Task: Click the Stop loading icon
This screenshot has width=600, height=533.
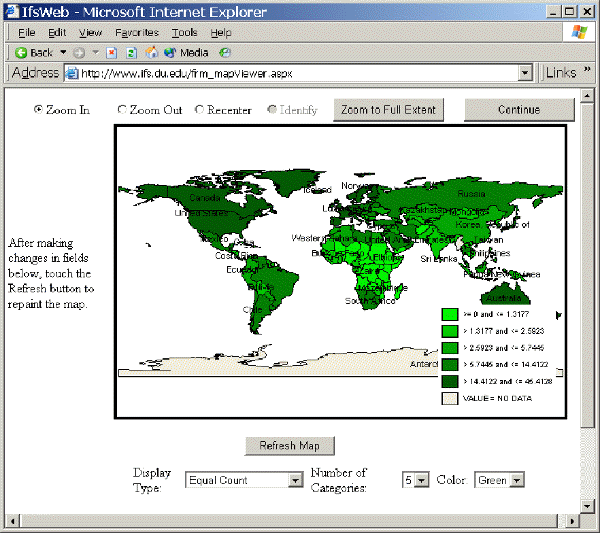Action: [x=111, y=52]
